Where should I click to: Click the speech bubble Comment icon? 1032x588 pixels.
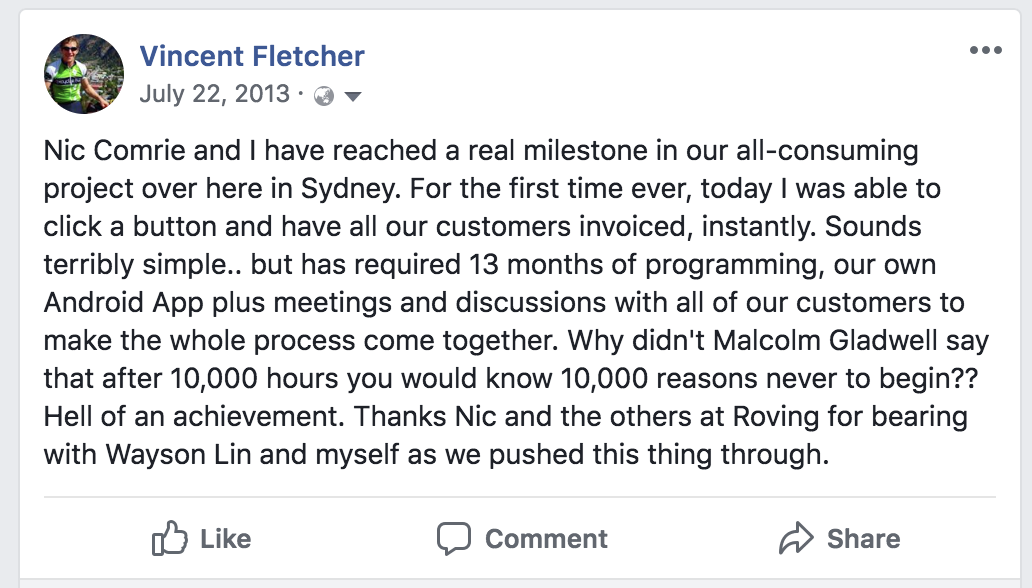(x=453, y=539)
